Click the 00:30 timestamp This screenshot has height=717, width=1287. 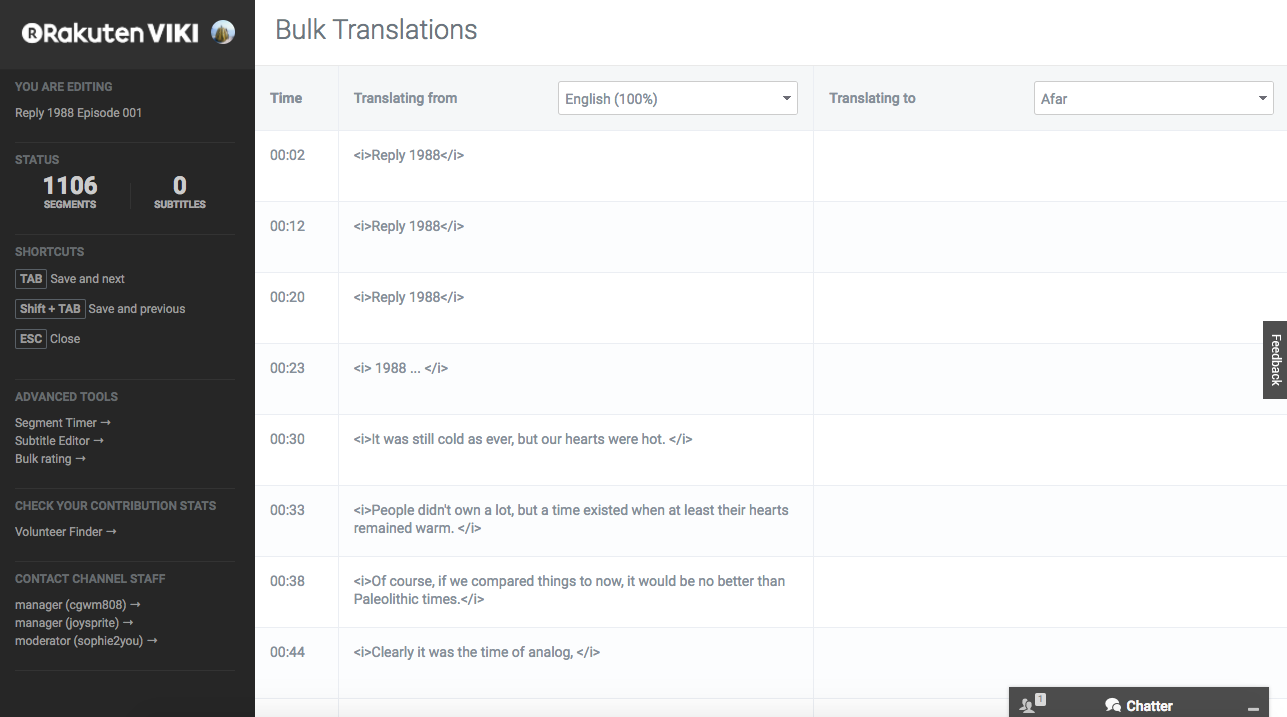coord(287,439)
